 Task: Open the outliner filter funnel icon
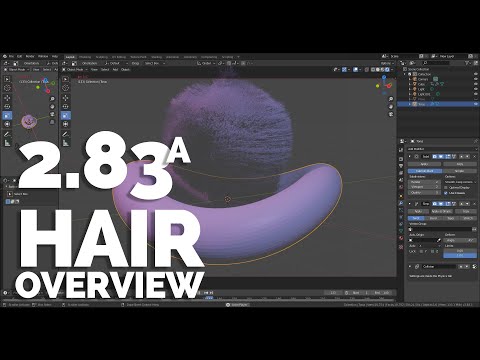coord(468,63)
